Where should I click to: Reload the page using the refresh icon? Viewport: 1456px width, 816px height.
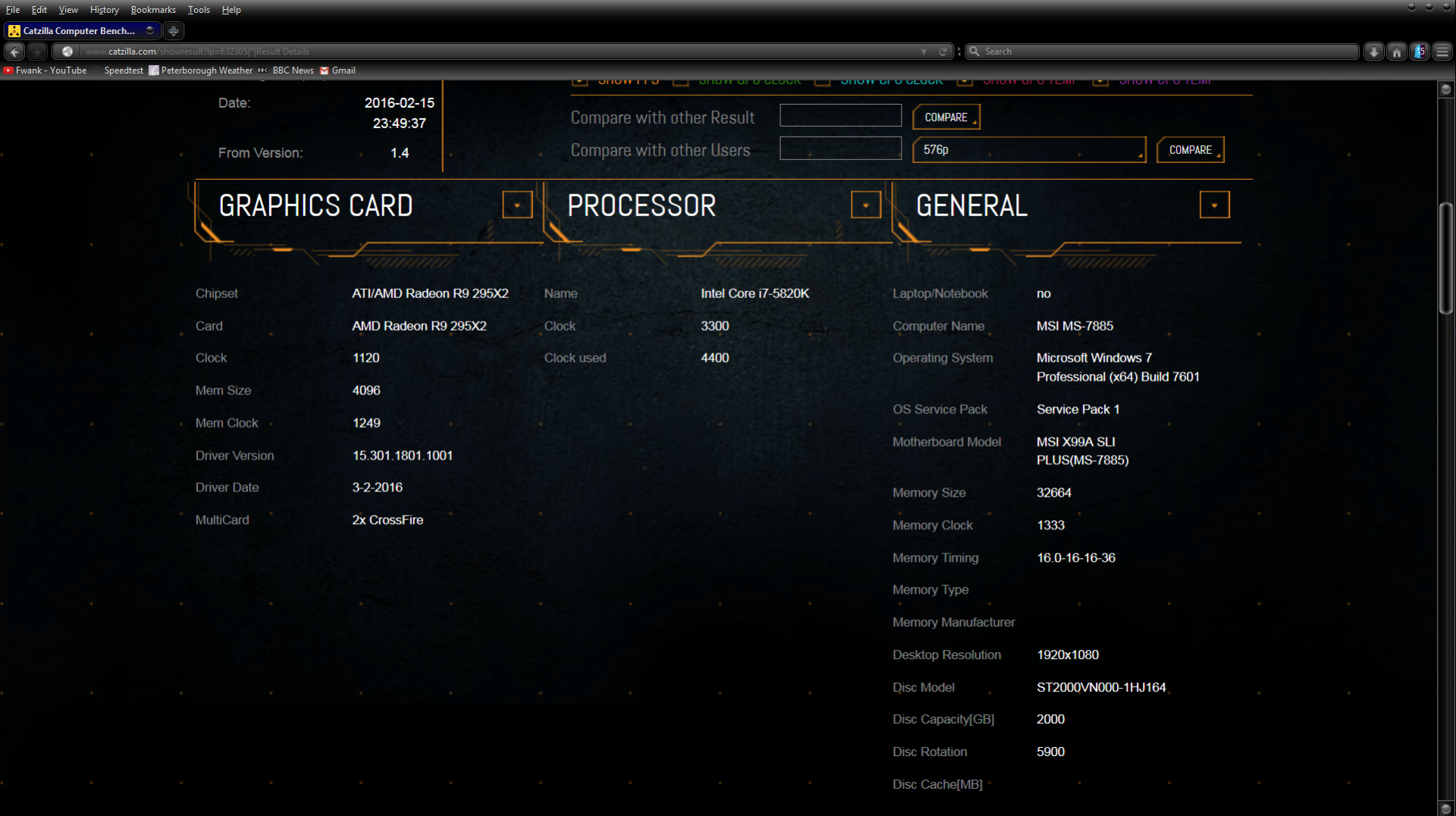pyautogui.click(x=943, y=52)
